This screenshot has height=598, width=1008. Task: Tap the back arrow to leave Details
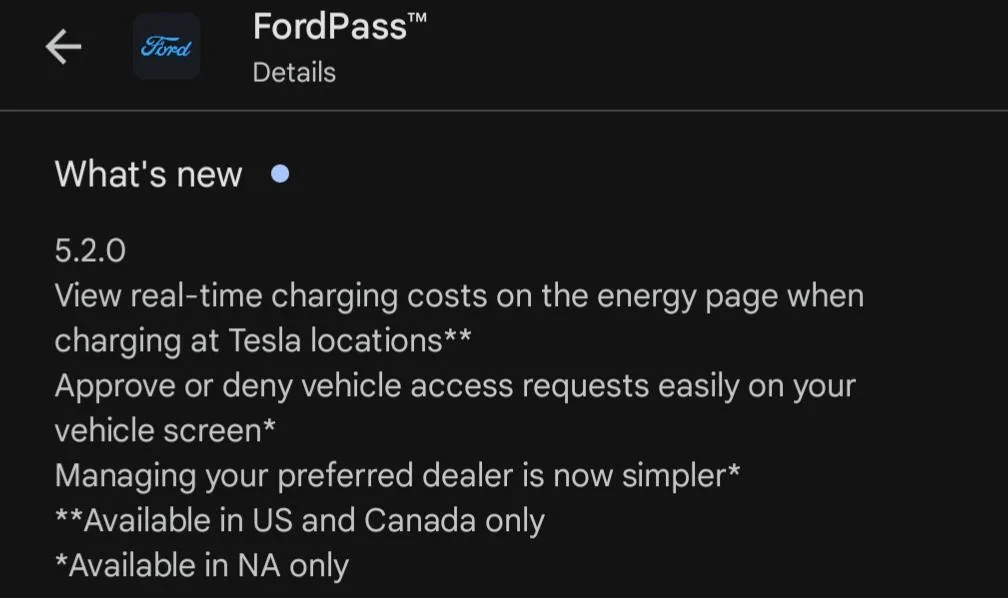[x=62, y=46]
